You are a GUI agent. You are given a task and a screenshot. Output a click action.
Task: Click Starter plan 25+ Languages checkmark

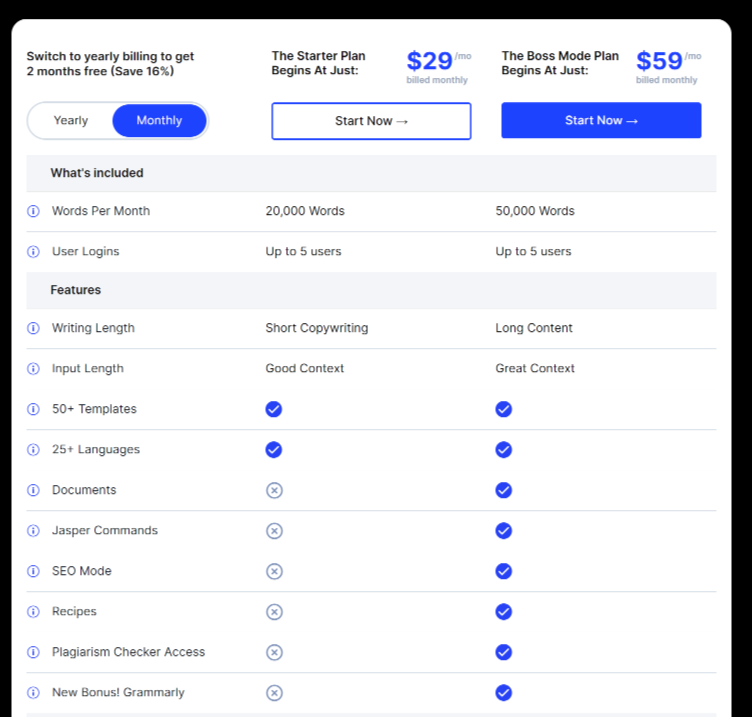[x=274, y=450]
